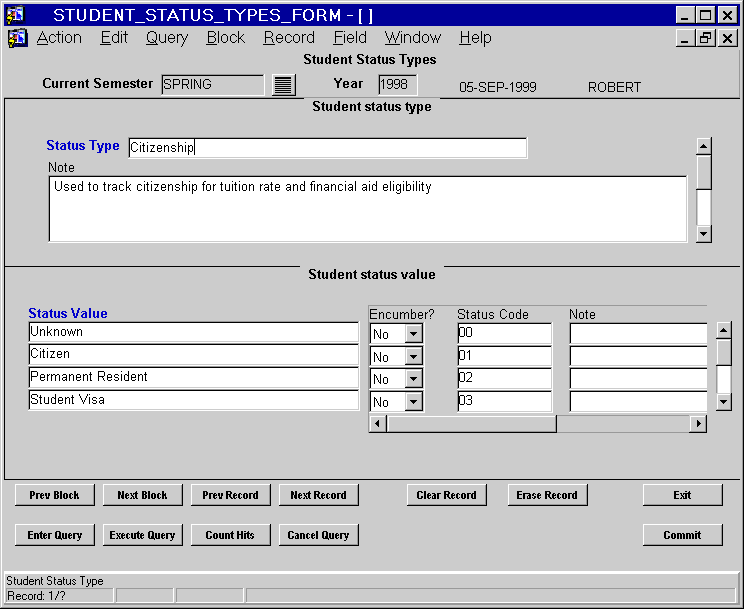
Task: Click the Erase Record button
Action: click(x=547, y=495)
